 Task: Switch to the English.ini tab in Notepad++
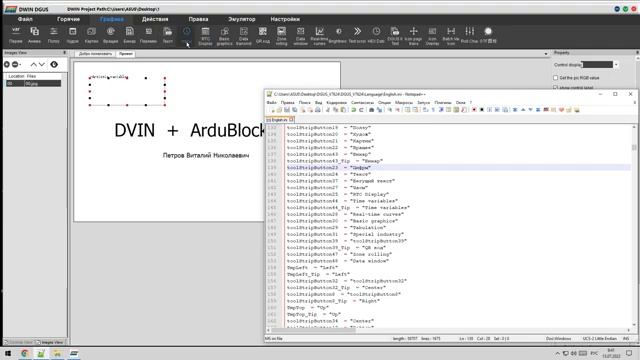click(x=280, y=120)
